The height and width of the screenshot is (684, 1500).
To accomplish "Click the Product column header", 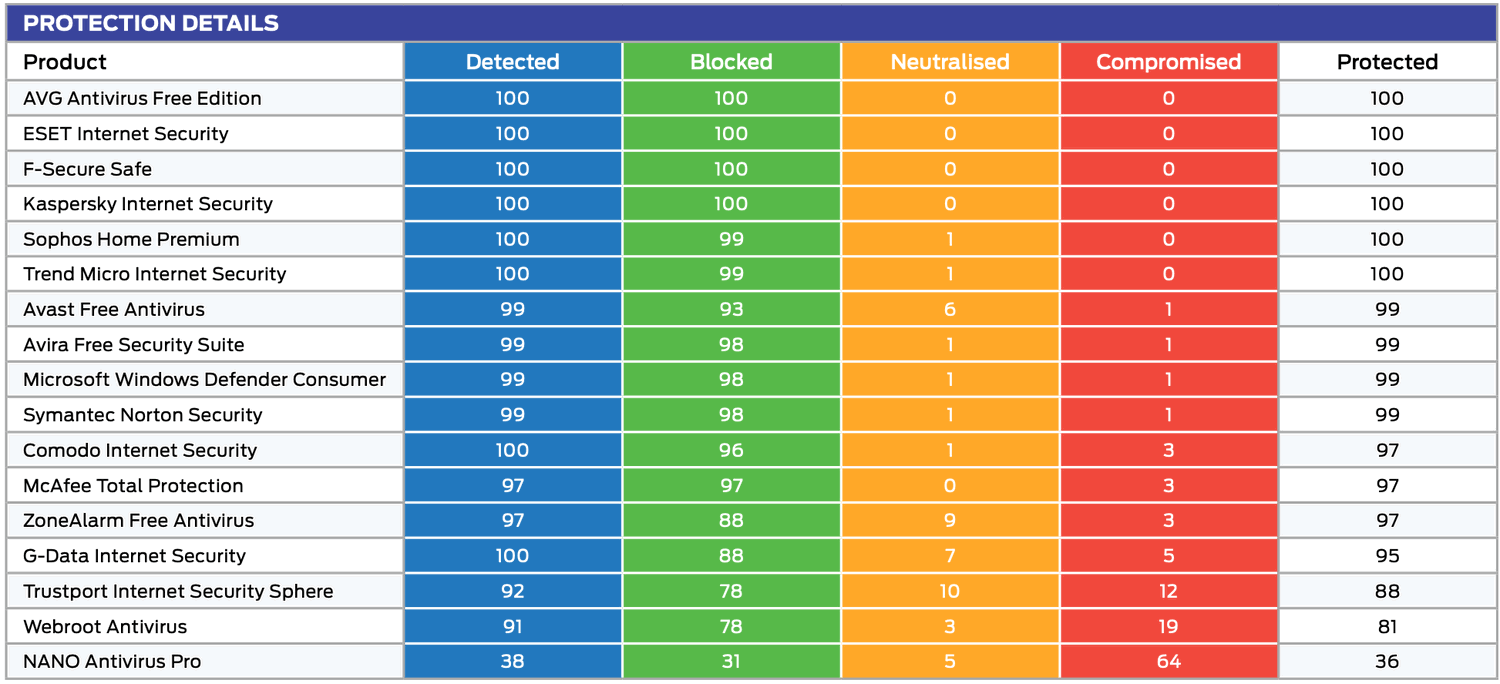I will tap(65, 62).
